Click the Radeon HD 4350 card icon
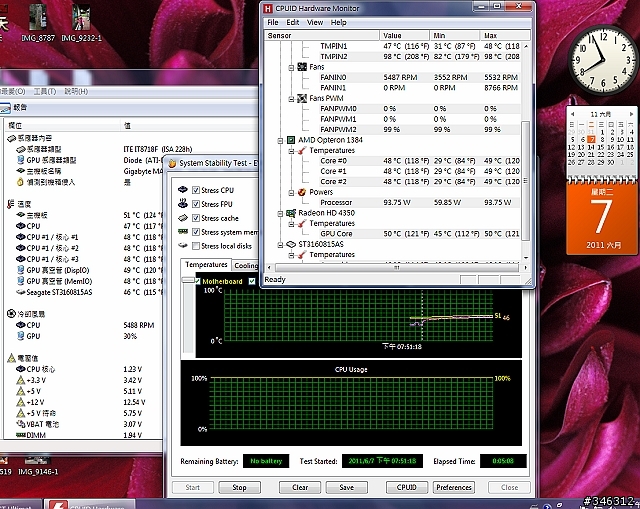The width and height of the screenshot is (640, 509). tap(291, 213)
